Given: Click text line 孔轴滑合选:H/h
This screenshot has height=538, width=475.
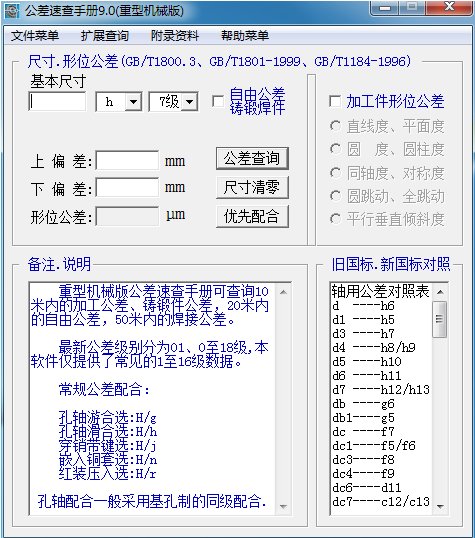Looking at the screenshot, I should pyautogui.click(x=108, y=432).
